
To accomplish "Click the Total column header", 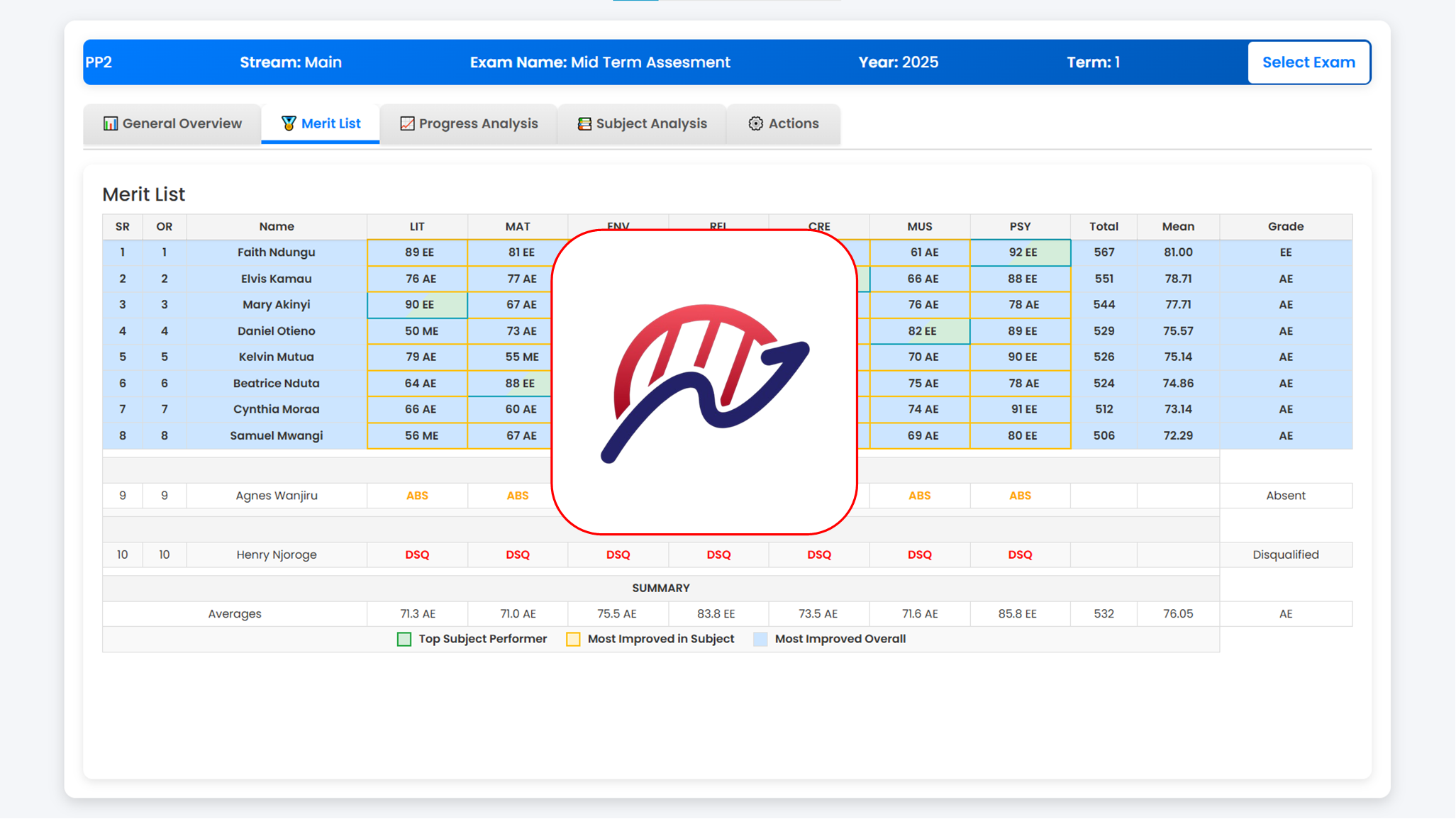I will [x=1104, y=226].
